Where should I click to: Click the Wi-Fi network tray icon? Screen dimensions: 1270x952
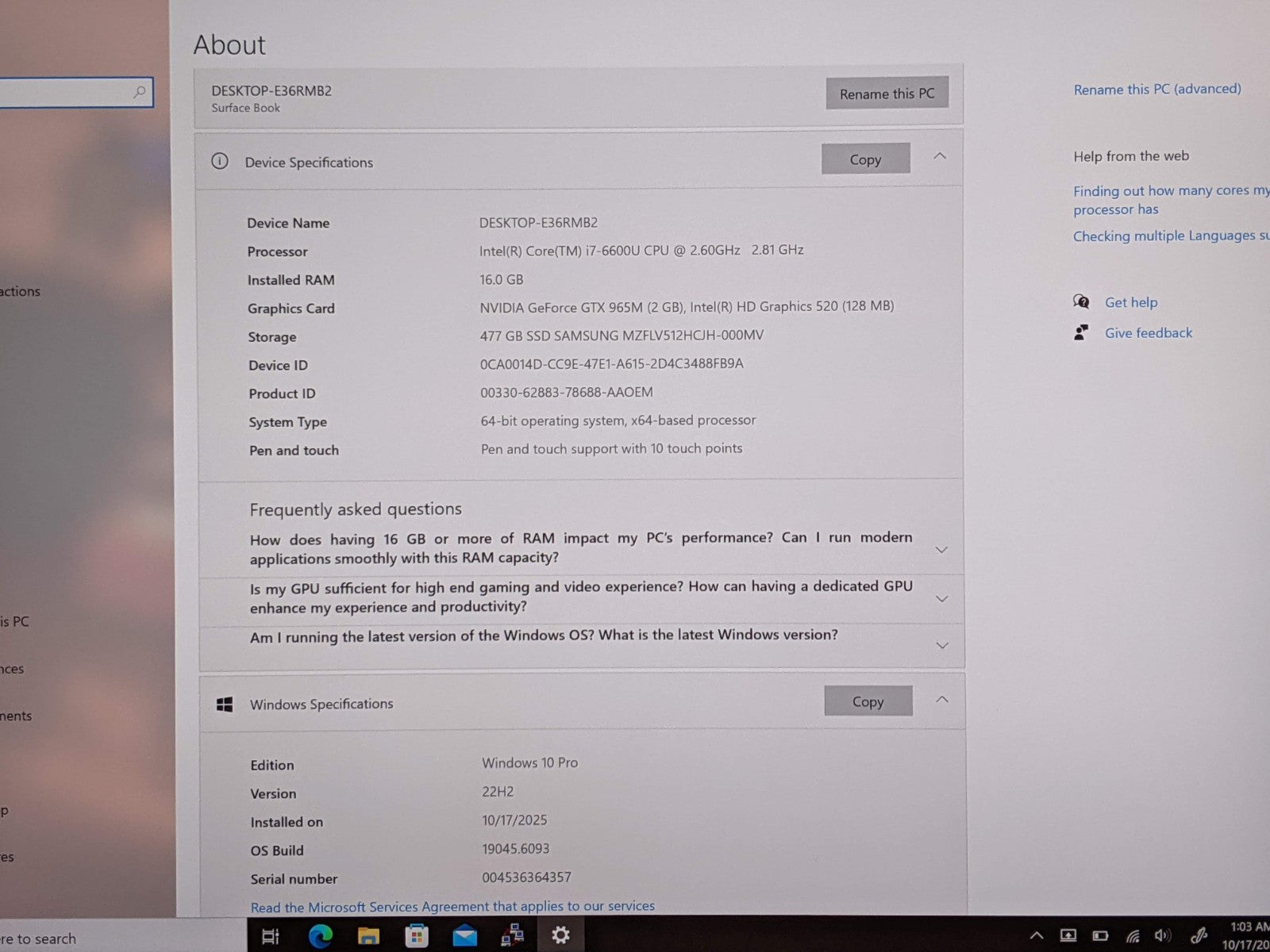click(x=1133, y=936)
